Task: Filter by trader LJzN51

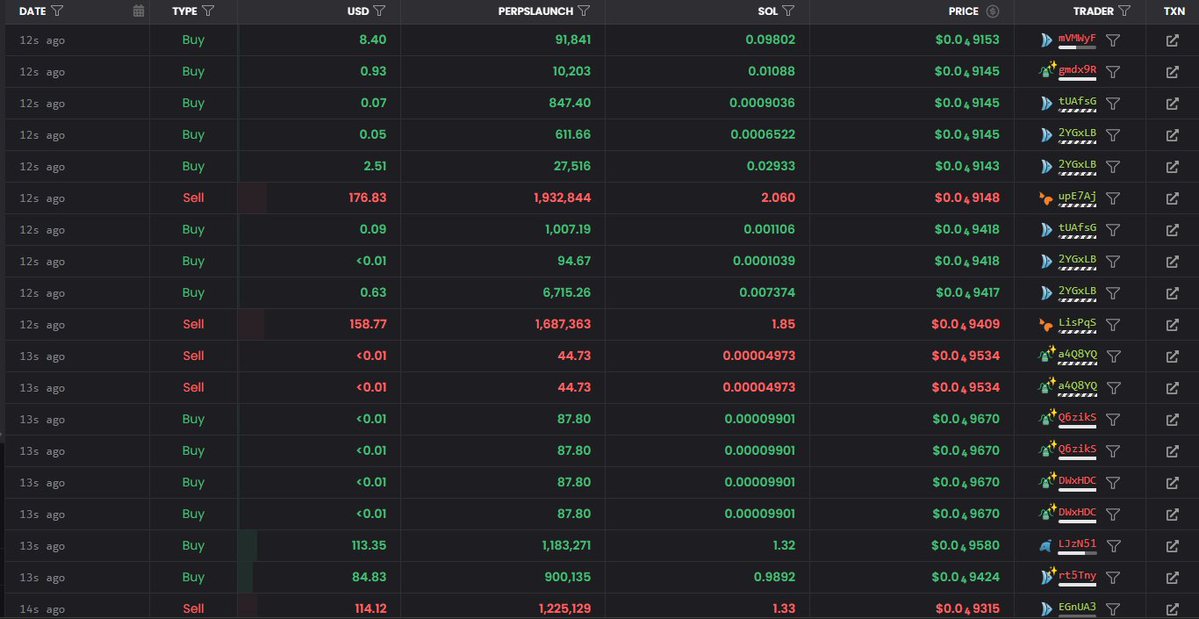Action: [x=1113, y=546]
